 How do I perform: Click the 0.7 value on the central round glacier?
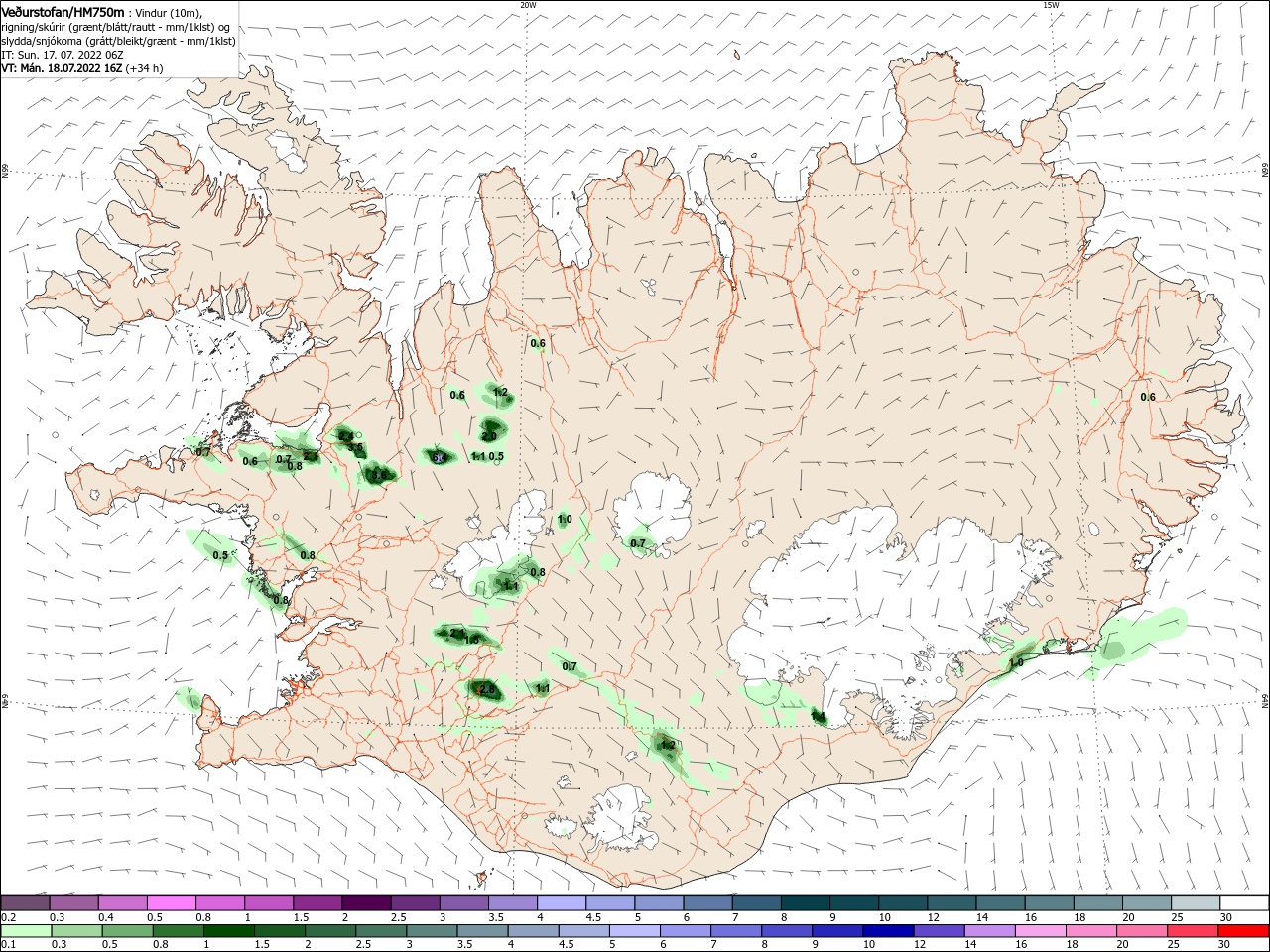click(x=637, y=543)
